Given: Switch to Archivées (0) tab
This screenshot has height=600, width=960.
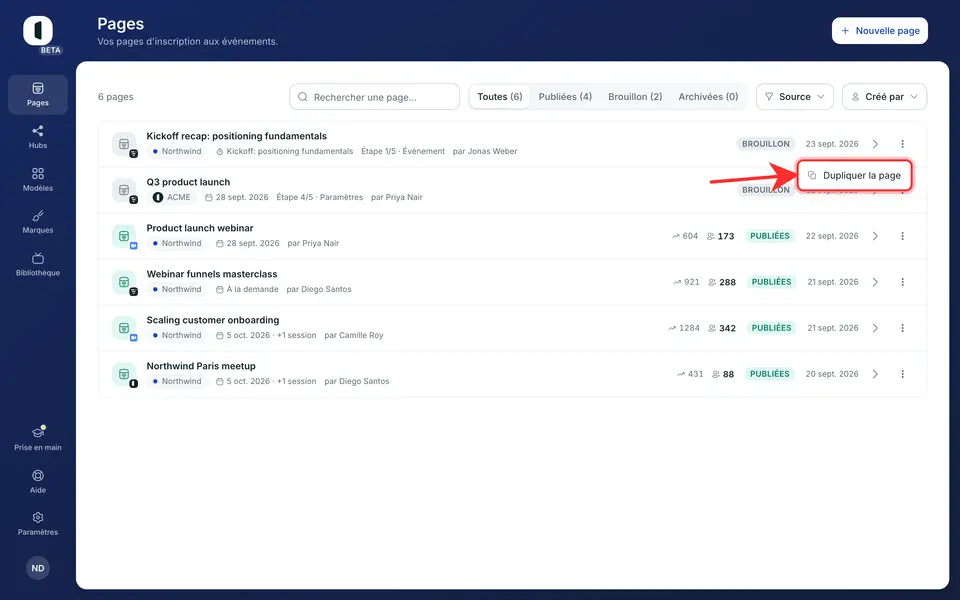Looking at the screenshot, I should [708, 97].
